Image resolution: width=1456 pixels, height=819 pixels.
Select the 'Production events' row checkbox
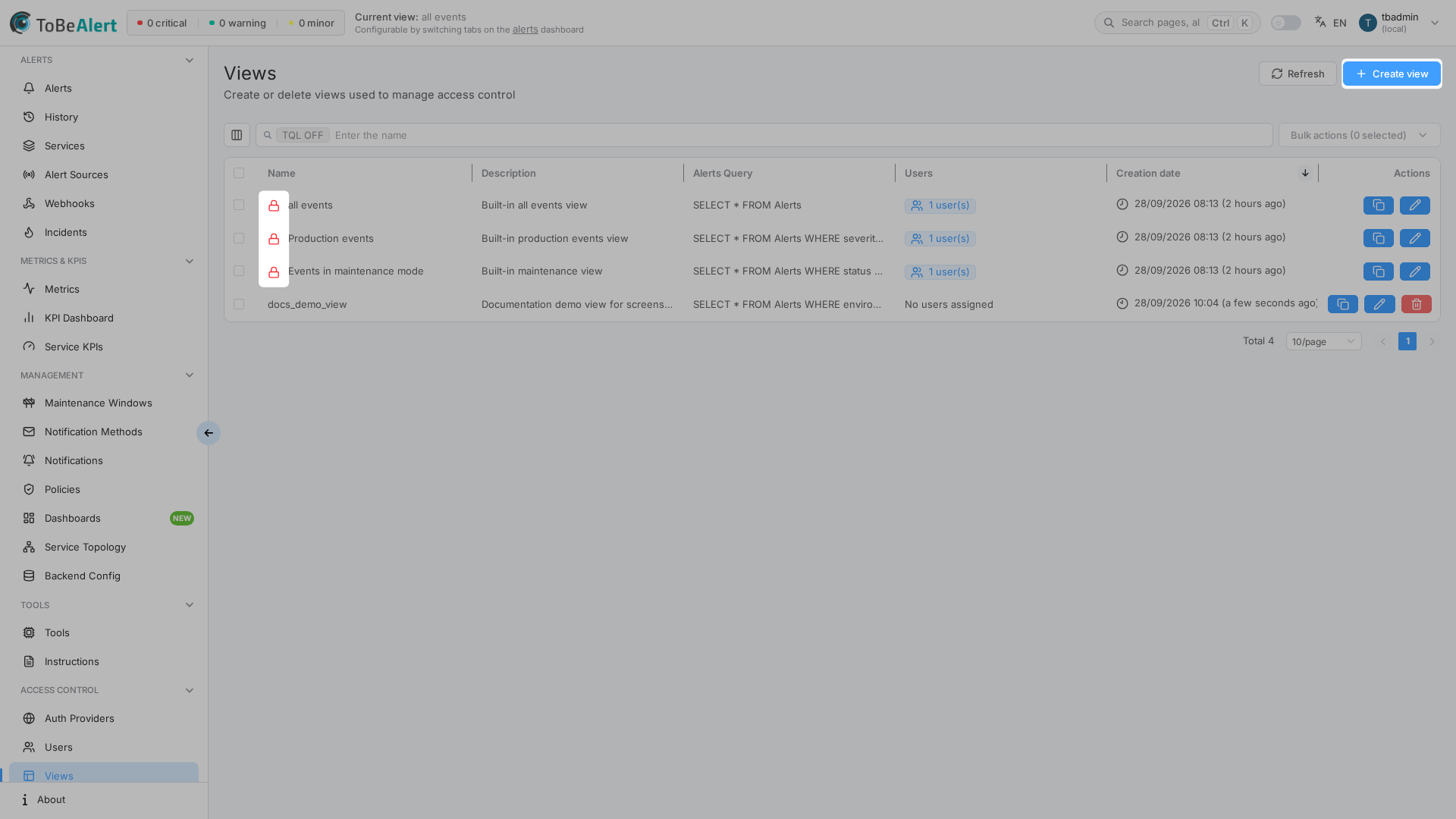tap(239, 238)
